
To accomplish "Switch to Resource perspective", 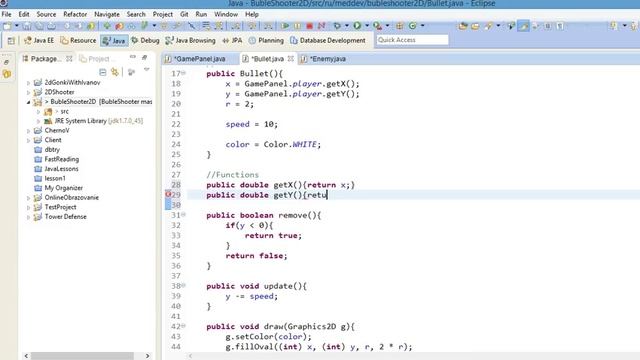I will point(78,40).
